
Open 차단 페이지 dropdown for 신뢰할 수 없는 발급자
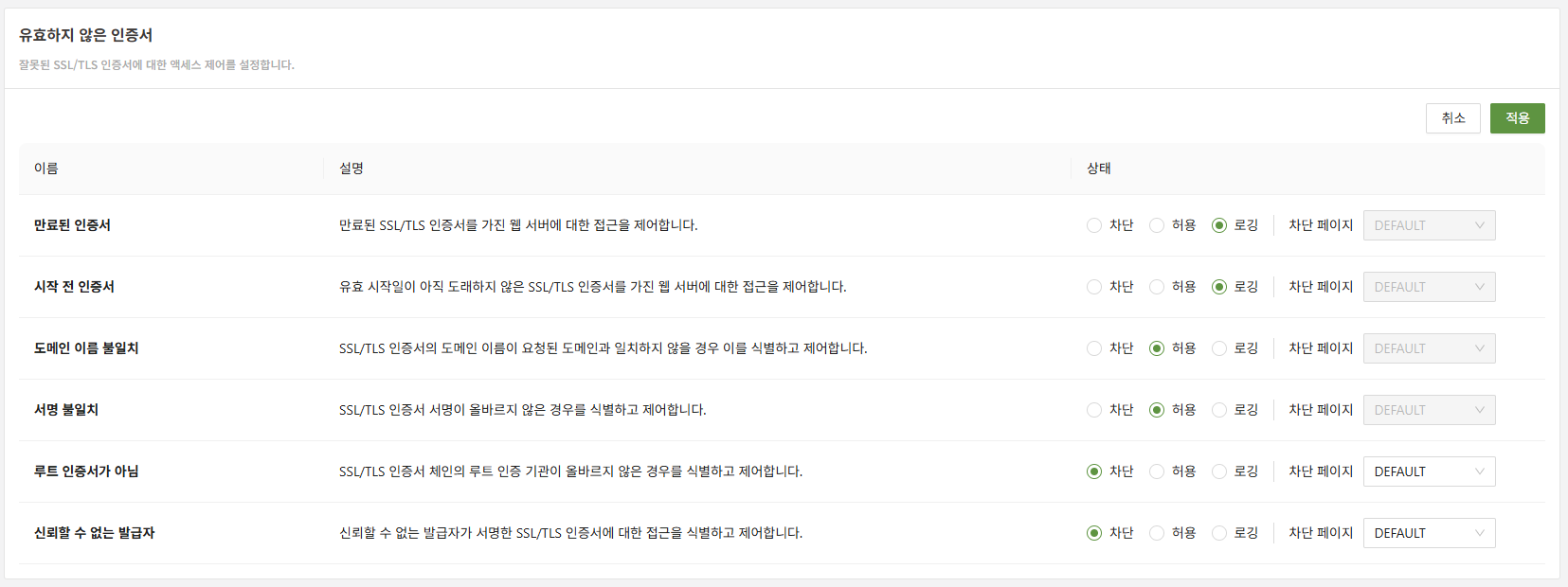point(1429,533)
